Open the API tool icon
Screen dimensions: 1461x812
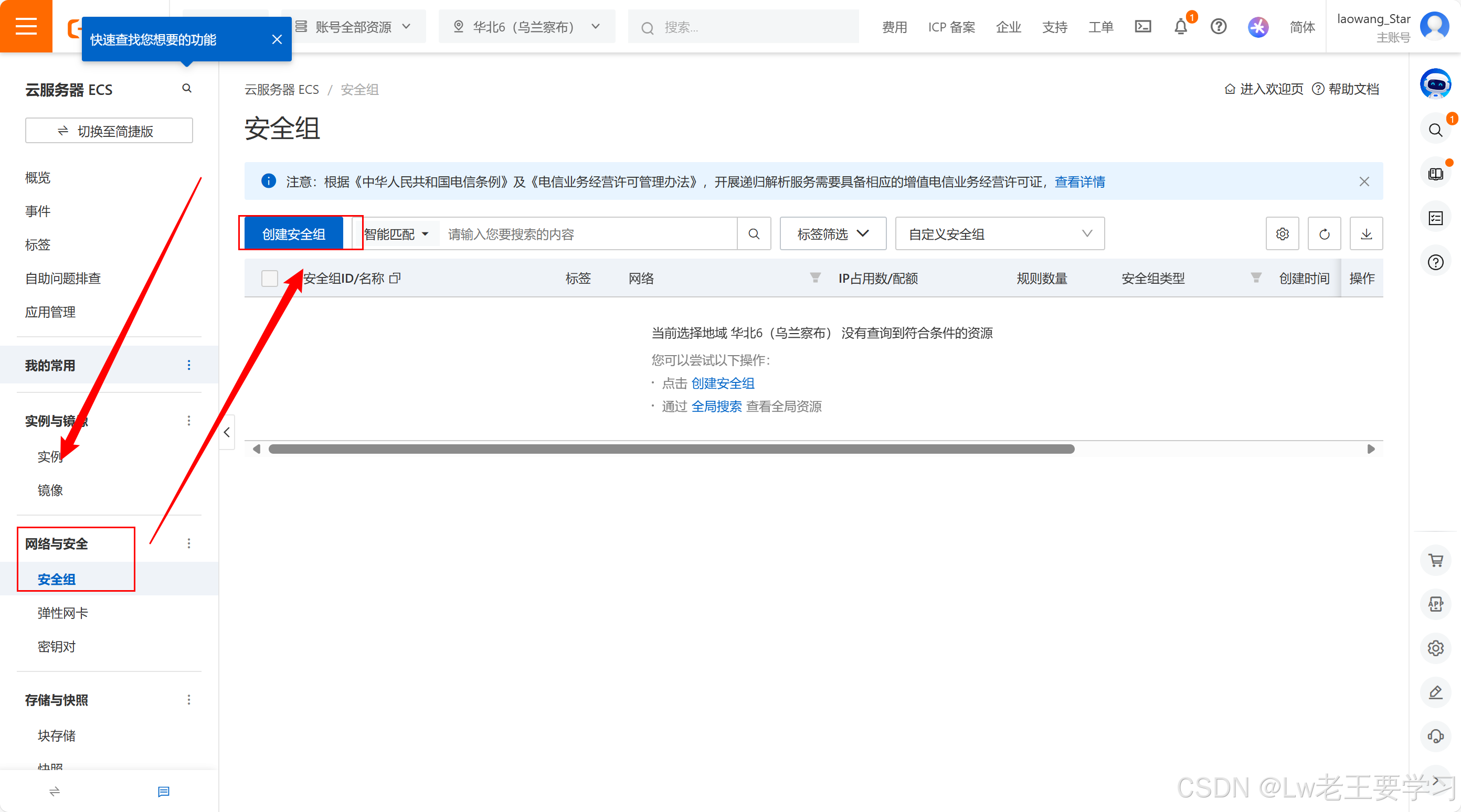[1435, 604]
